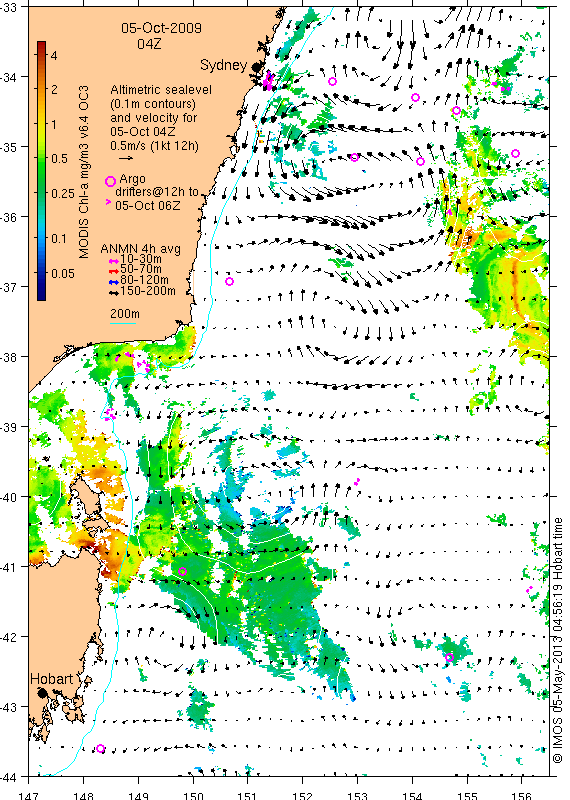
Task: Click the IMOS copyright timestamp text
Action: [557, 640]
